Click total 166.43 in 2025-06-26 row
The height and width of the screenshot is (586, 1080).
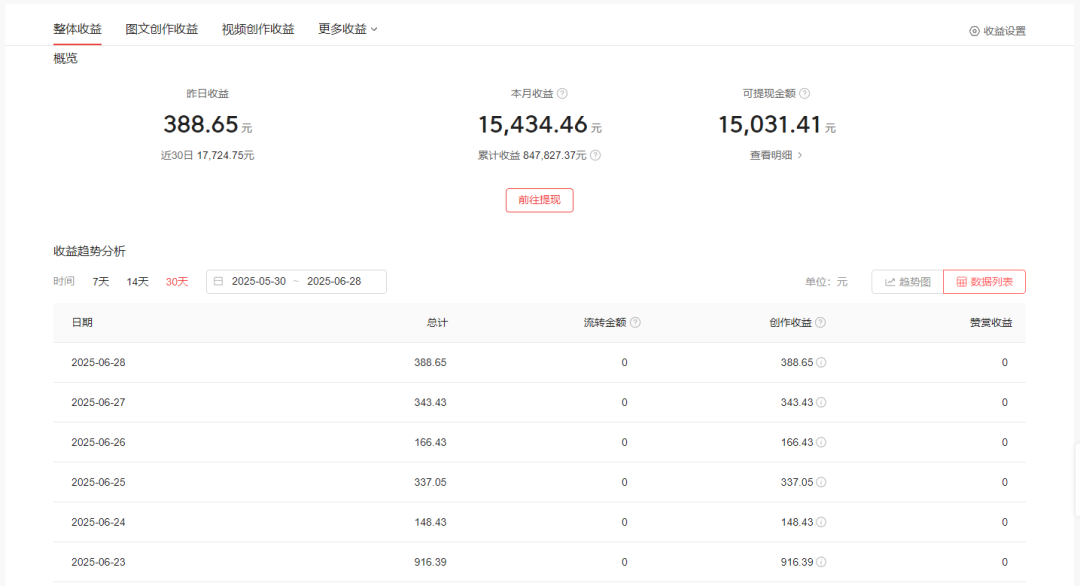pos(430,442)
